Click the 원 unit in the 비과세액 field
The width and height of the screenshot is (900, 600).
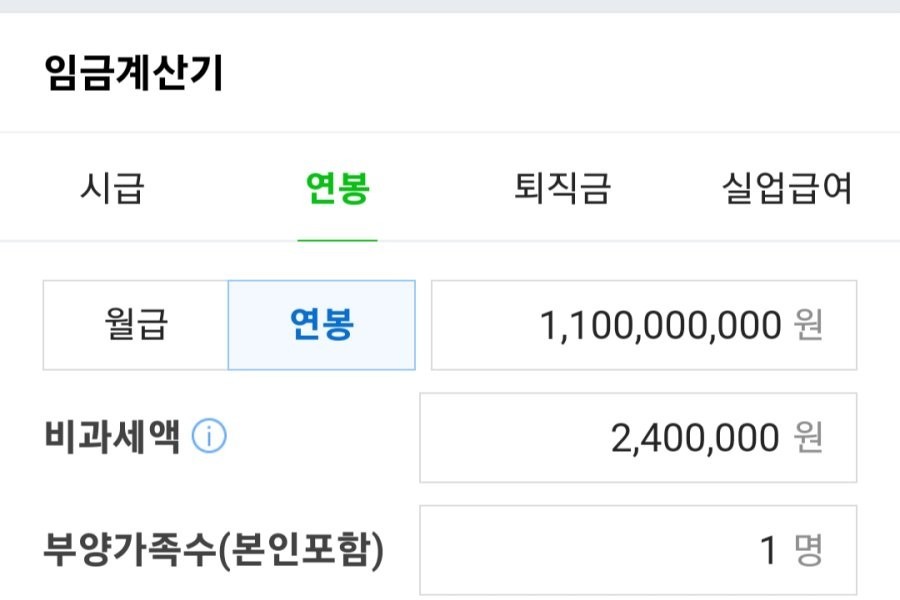[808, 438]
